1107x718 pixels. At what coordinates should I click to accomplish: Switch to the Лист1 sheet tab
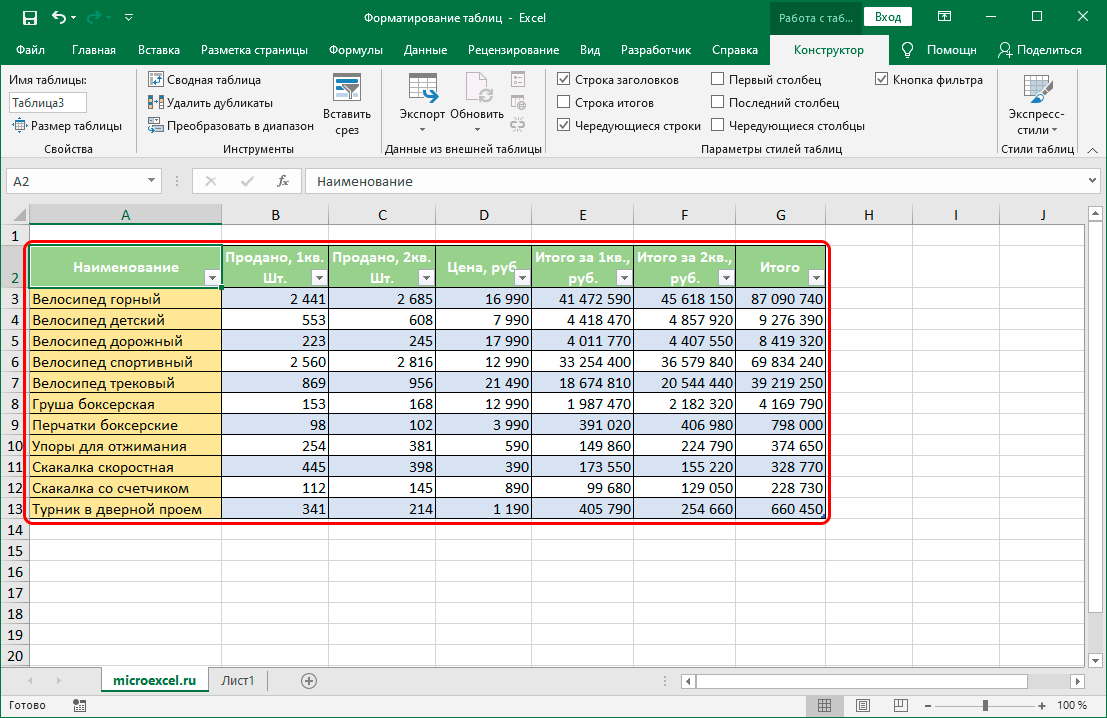pos(238,681)
